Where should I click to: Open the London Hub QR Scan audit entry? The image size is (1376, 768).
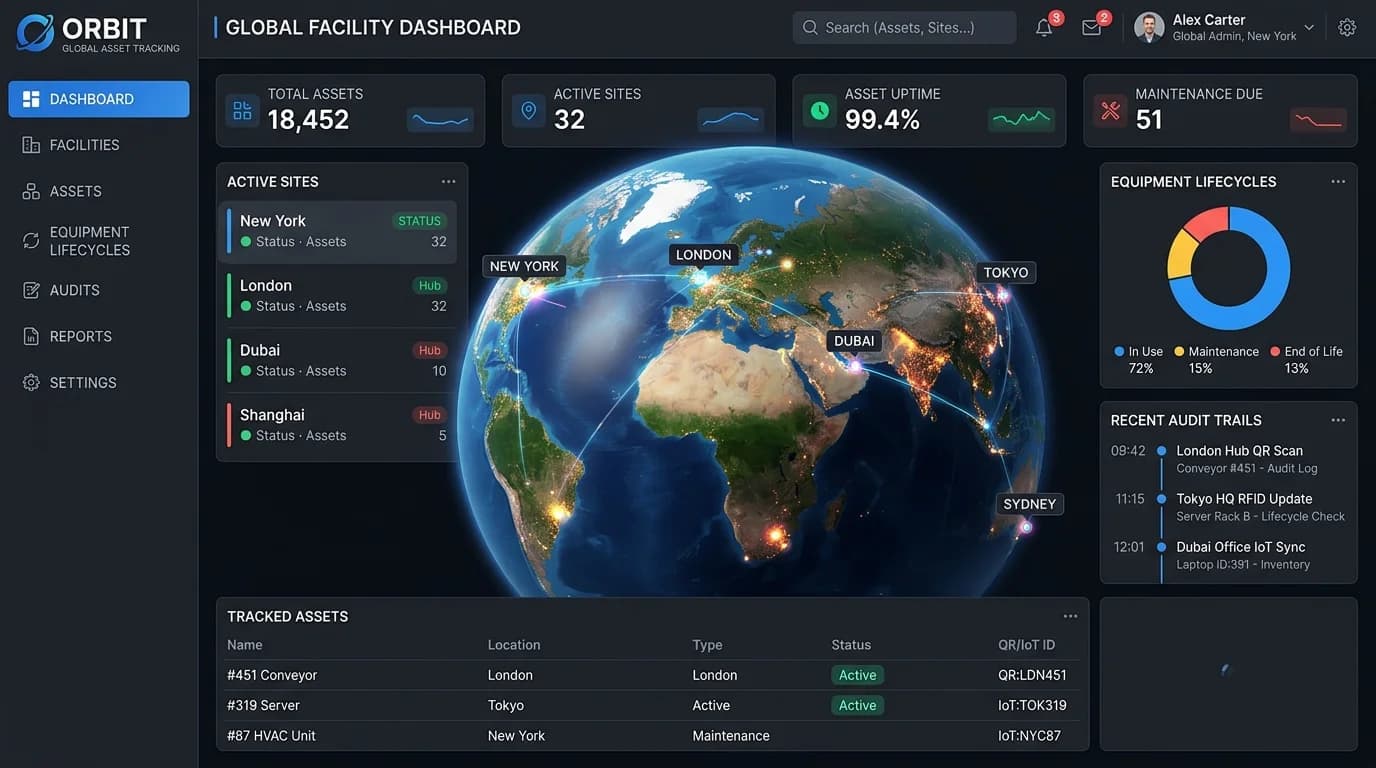point(1229,459)
